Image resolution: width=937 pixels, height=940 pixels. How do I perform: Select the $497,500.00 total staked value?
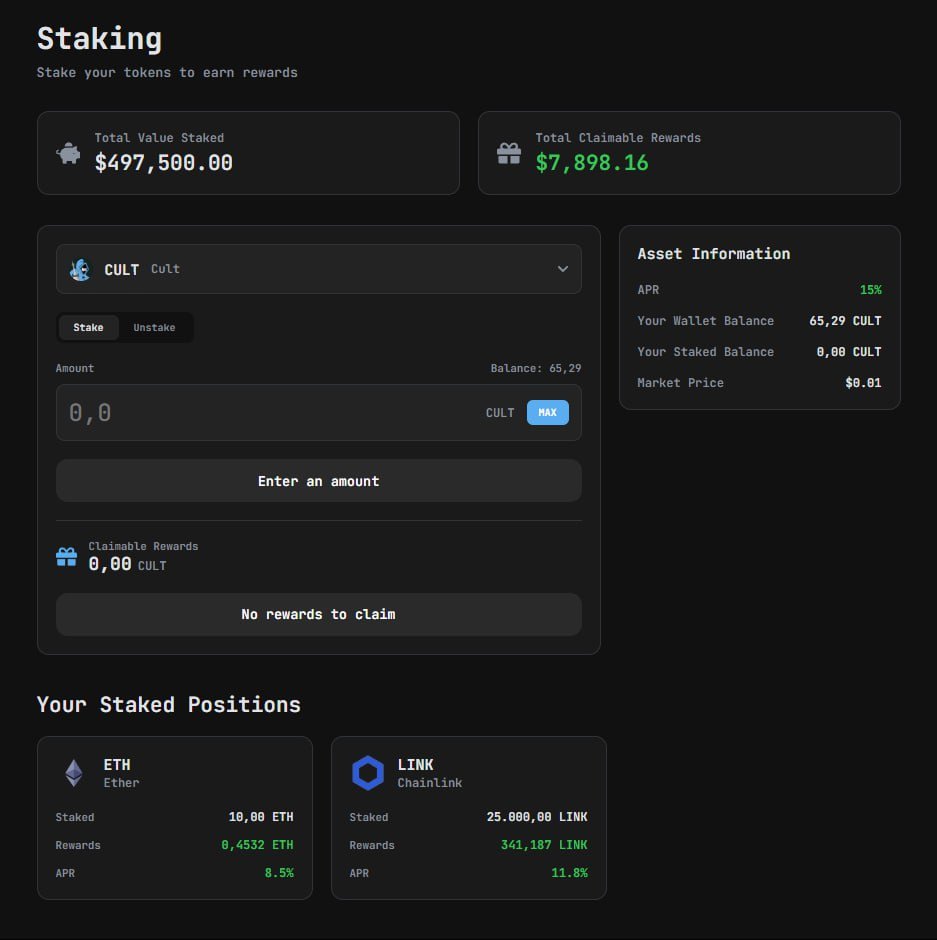164,162
